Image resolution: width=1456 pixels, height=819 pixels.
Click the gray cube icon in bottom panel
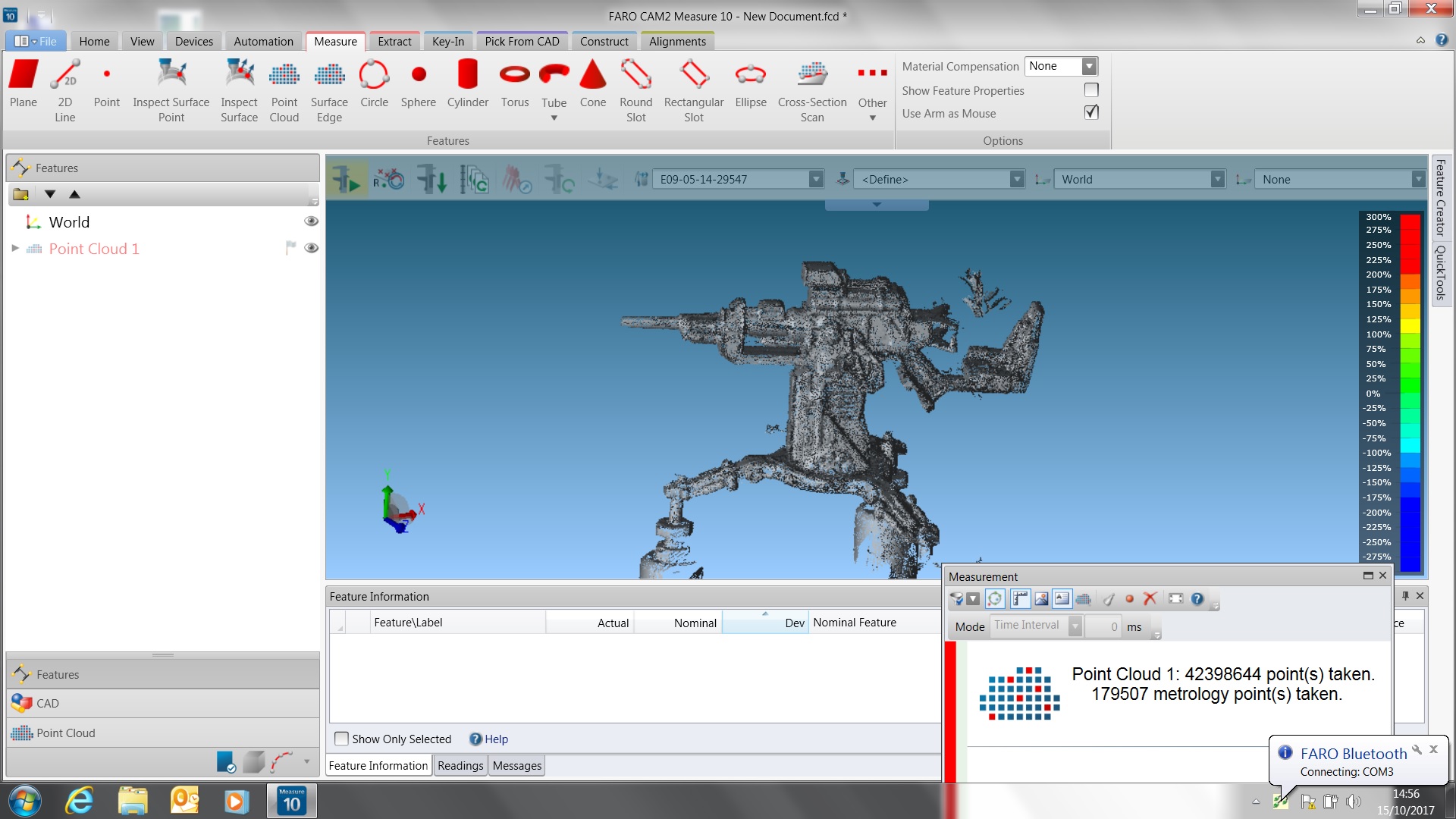[254, 761]
